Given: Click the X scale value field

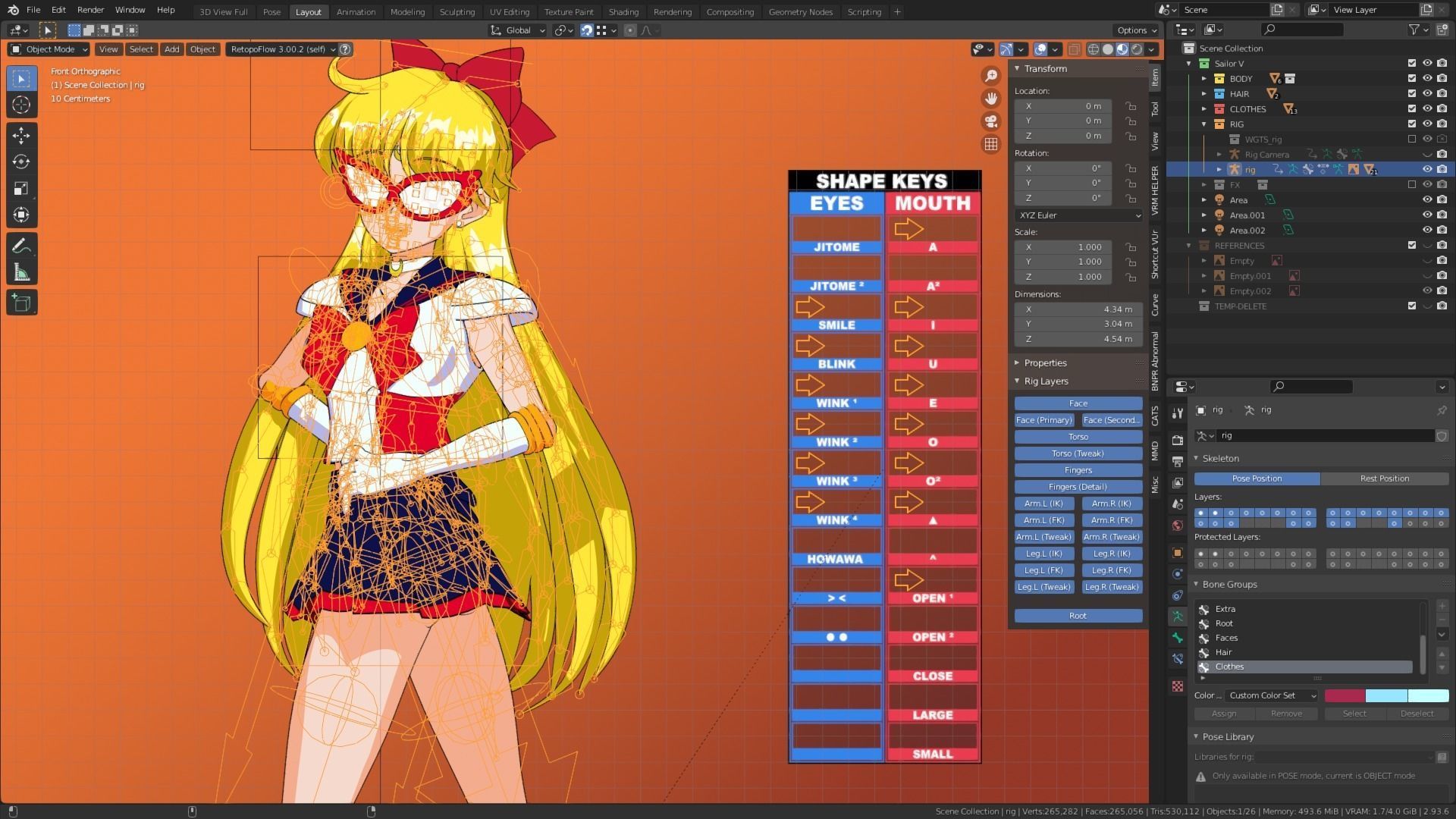Looking at the screenshot, I should pos(1063,247).
